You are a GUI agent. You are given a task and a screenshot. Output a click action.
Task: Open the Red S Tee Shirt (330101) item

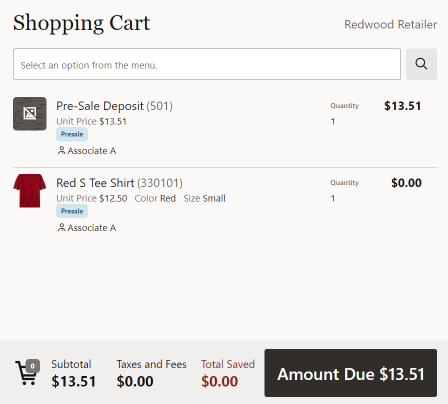pyautogui.click(x=119, y=183)
